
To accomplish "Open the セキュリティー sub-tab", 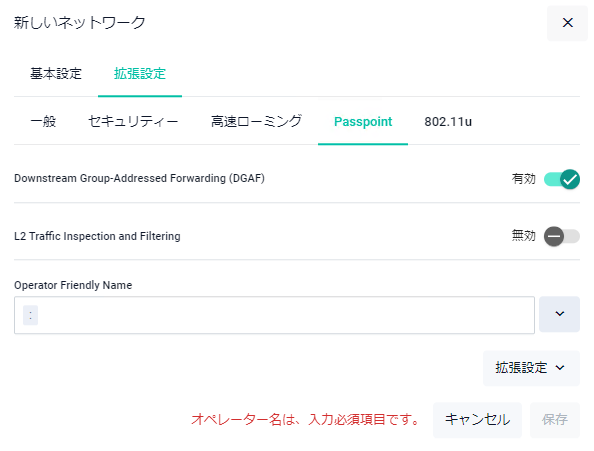I will point(133,122).
